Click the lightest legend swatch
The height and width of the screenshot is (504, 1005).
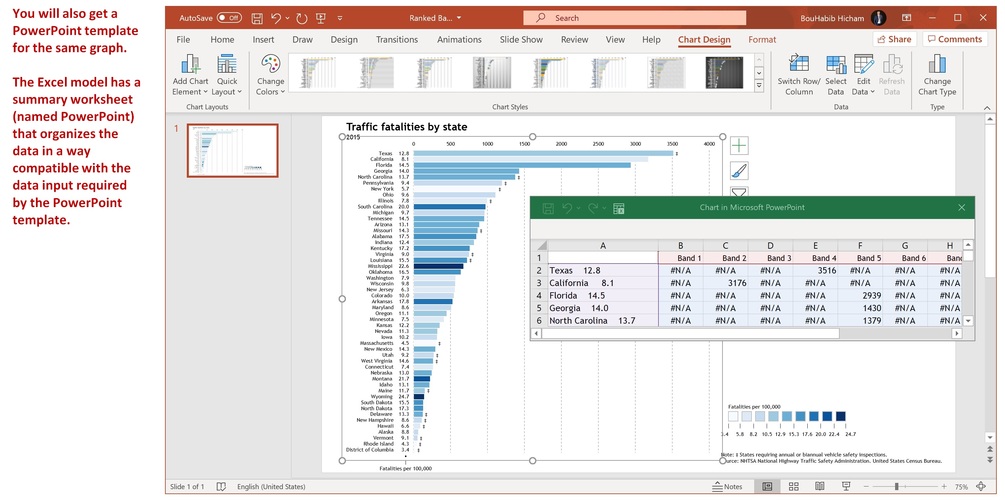click(x=733, y=417)
